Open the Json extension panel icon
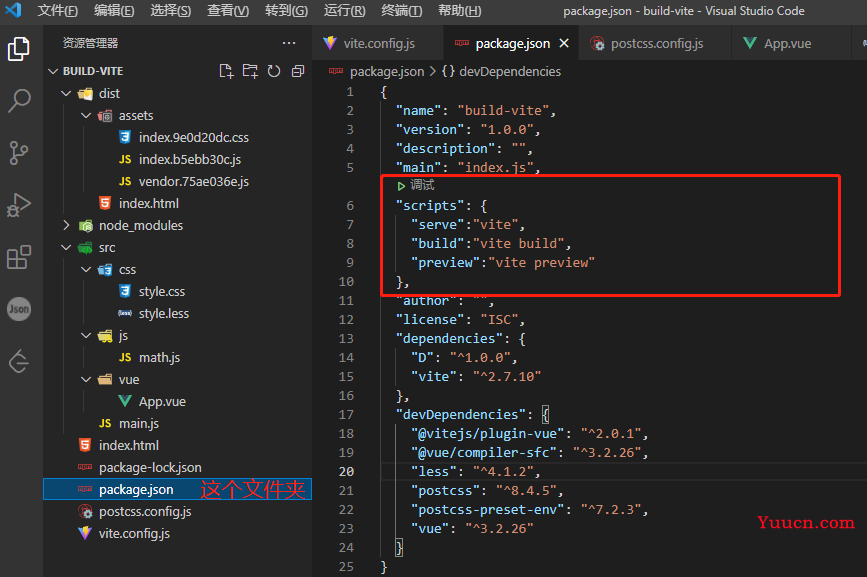Image resolution: width=867 pixels, height=577 pixels. click(19, 309)
